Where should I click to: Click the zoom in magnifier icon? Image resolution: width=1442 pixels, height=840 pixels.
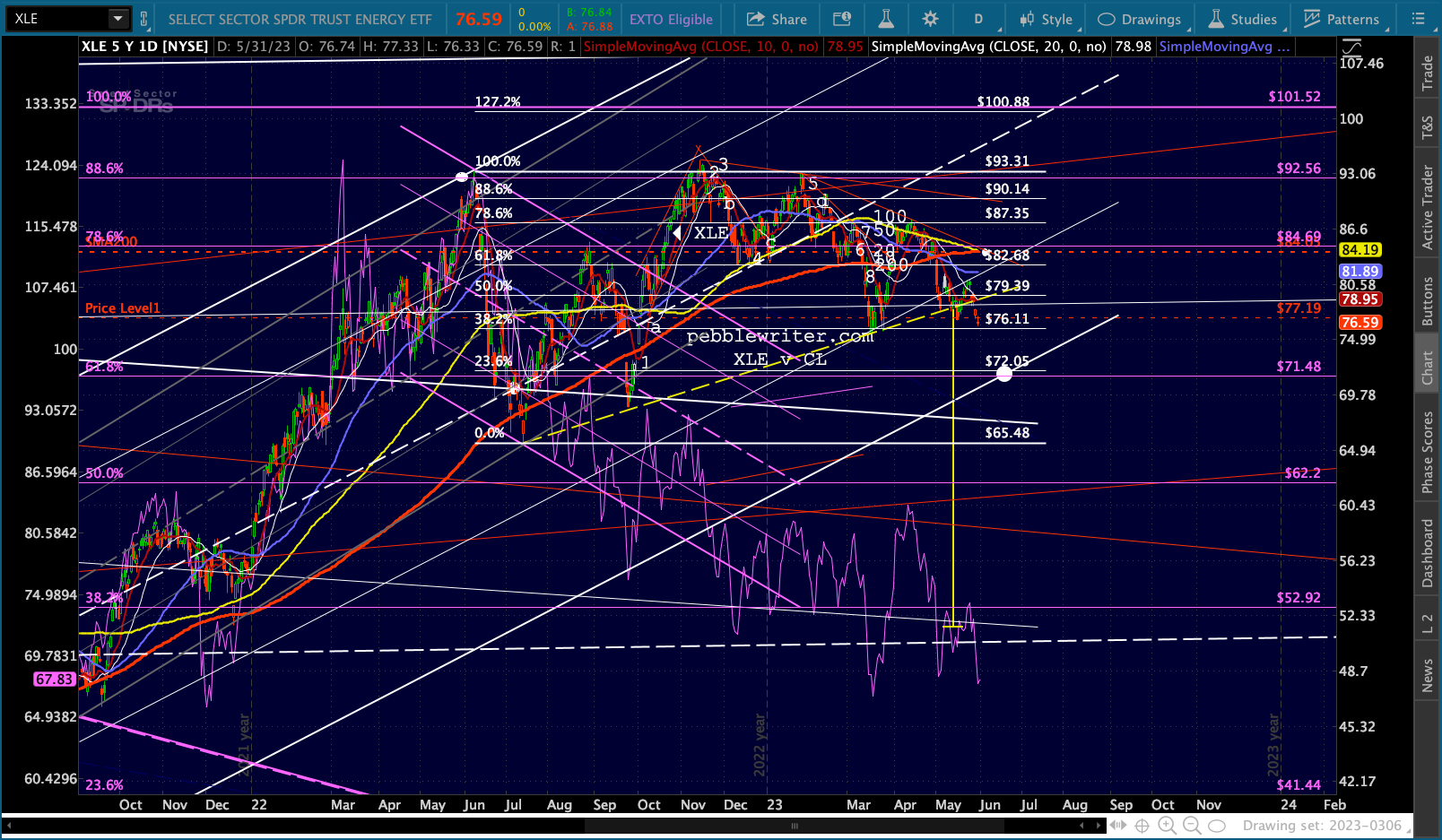[1167, 826]
